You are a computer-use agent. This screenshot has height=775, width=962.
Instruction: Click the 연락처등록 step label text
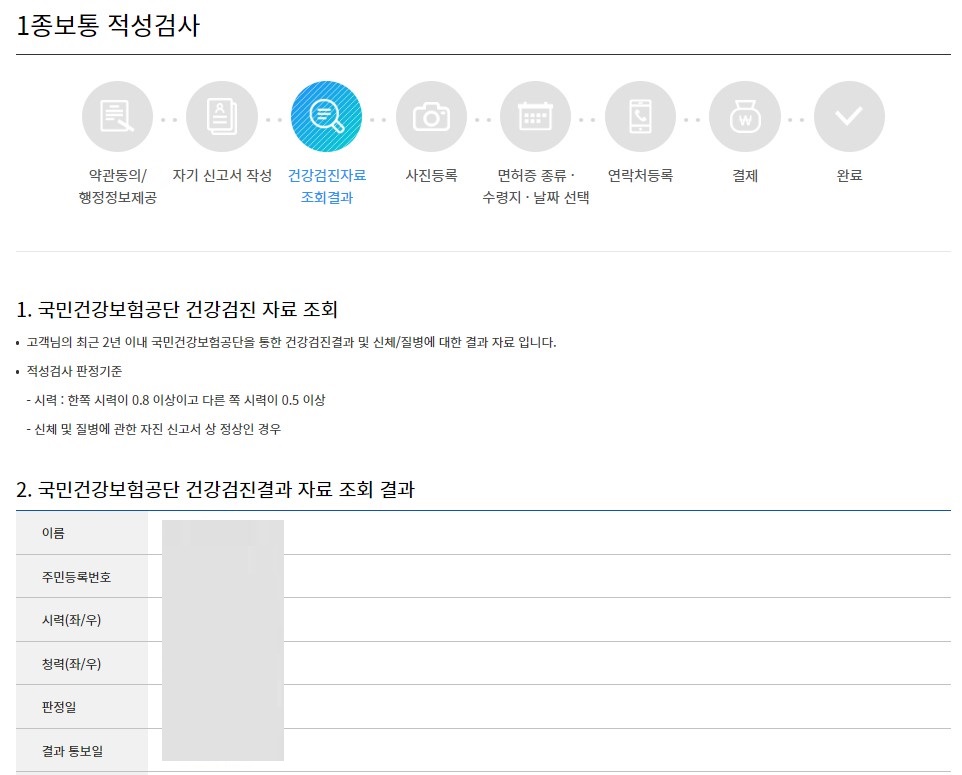[640, 172]
